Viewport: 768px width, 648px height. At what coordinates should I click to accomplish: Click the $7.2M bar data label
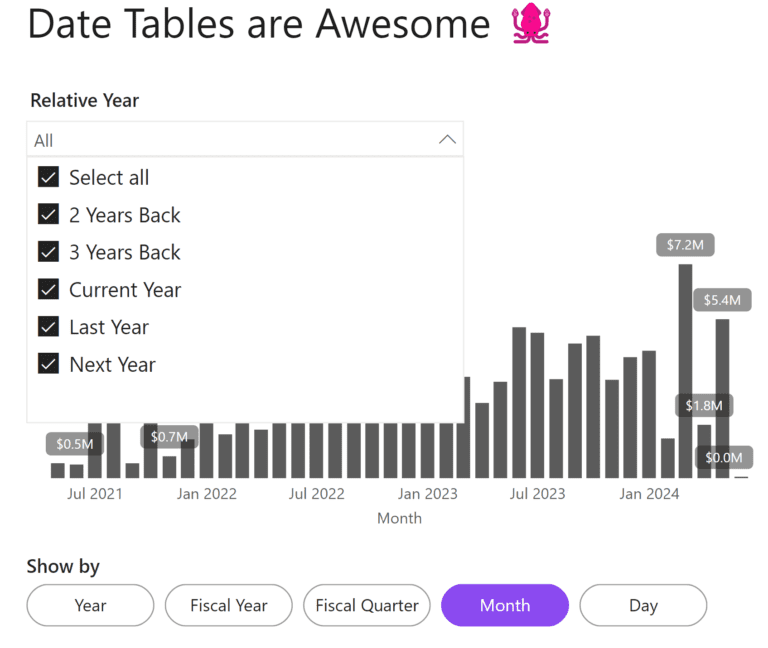685,245
